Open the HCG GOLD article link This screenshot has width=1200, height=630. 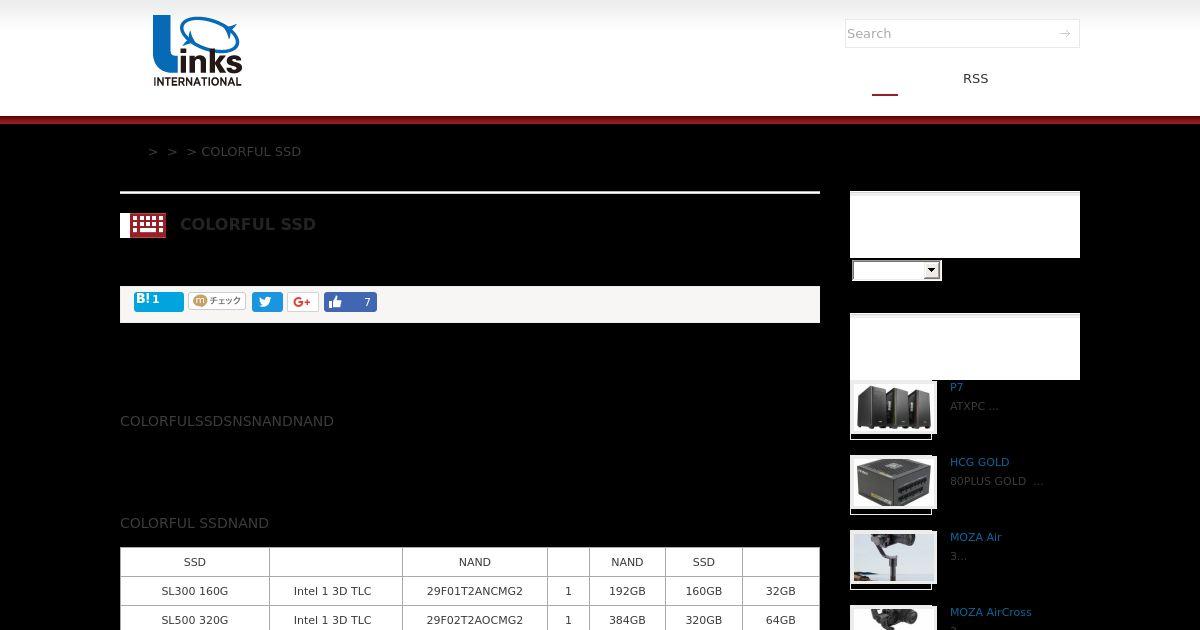[x=979, y=462]
